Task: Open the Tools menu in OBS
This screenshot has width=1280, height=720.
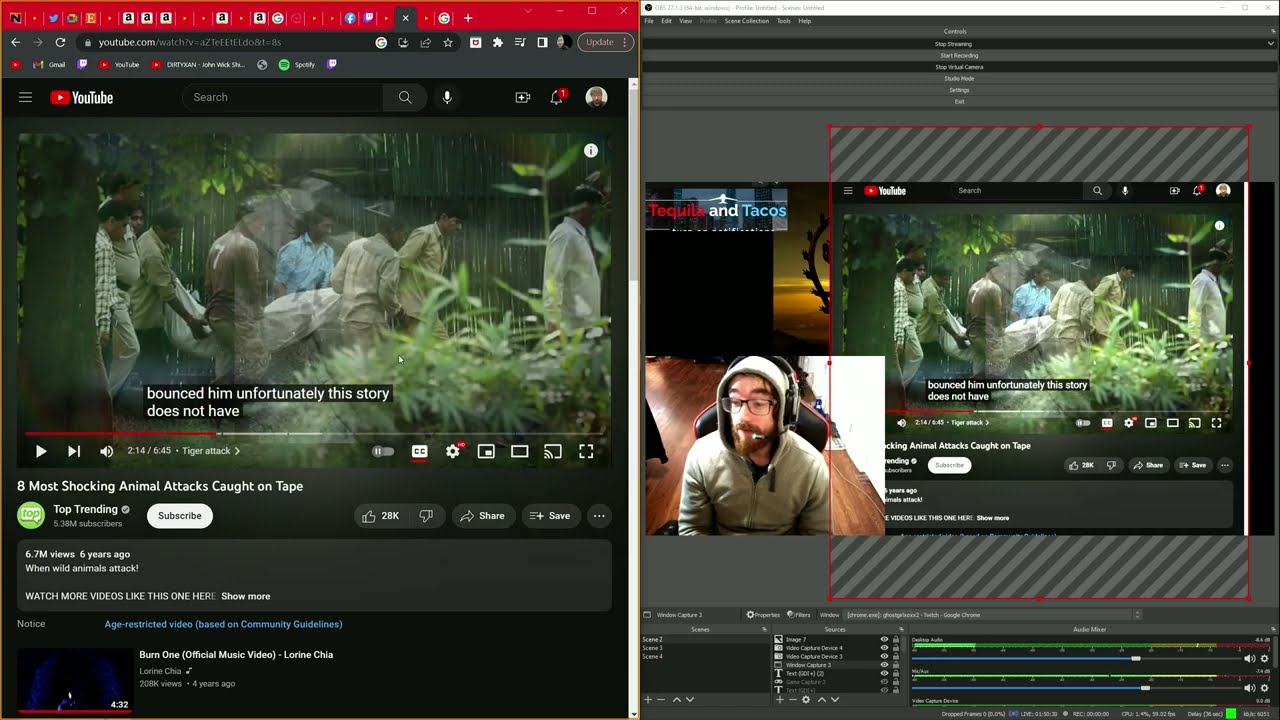Action: click(x=783, y=21)
